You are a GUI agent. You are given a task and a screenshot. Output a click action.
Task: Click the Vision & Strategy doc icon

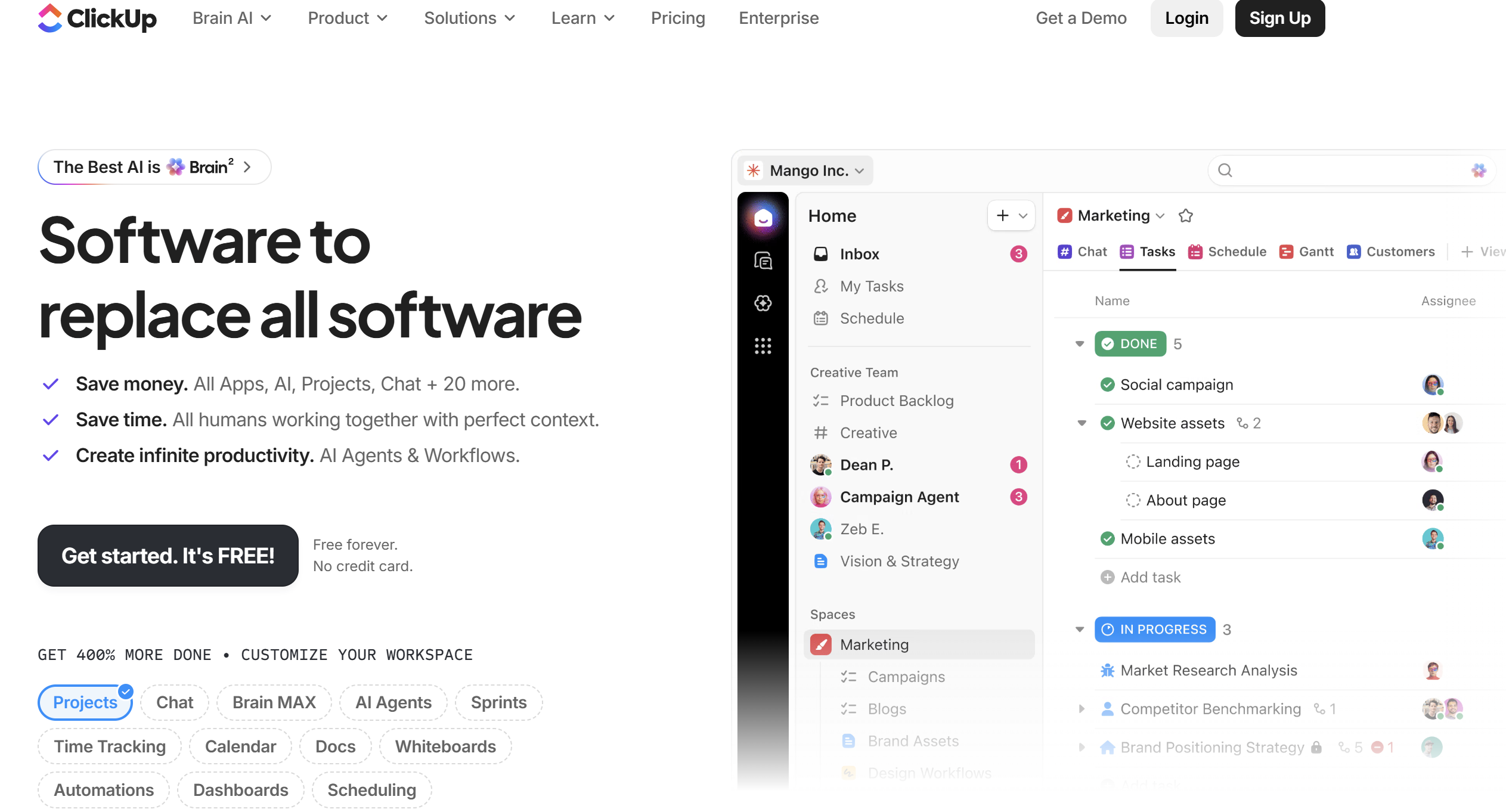[x=821, y=562]
